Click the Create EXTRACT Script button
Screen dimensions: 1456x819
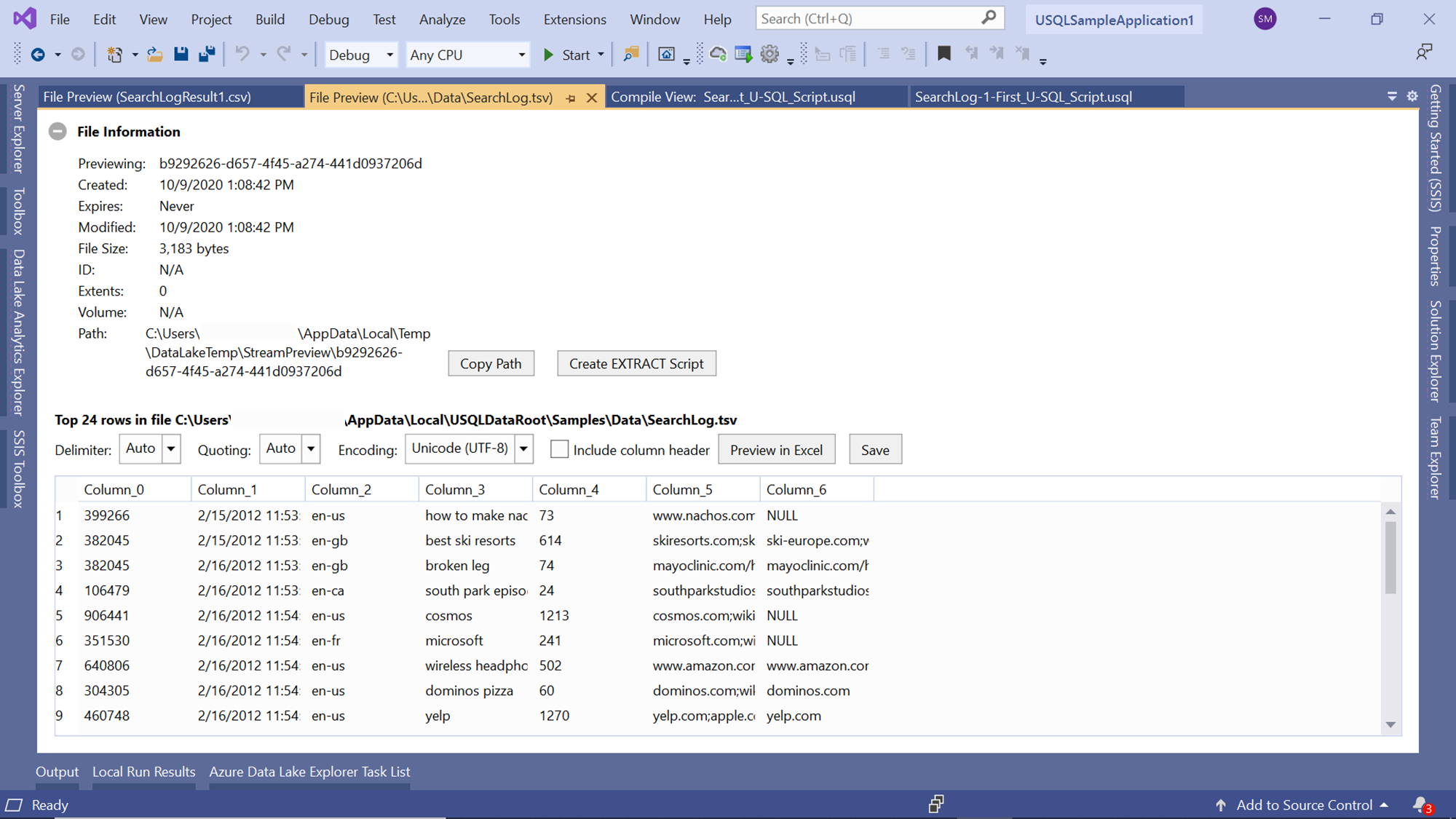click(636, 363)
